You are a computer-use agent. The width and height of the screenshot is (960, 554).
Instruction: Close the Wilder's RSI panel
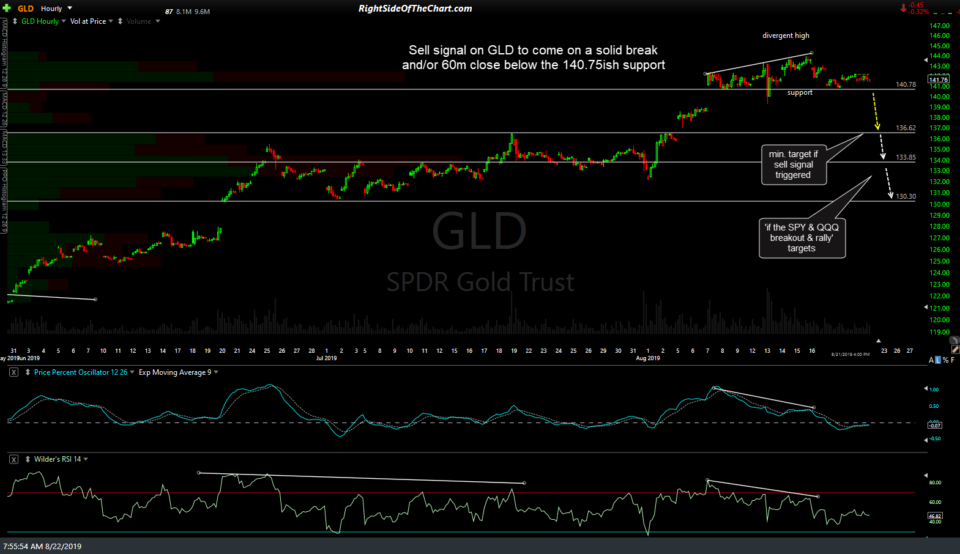click(x=13, y=459)
